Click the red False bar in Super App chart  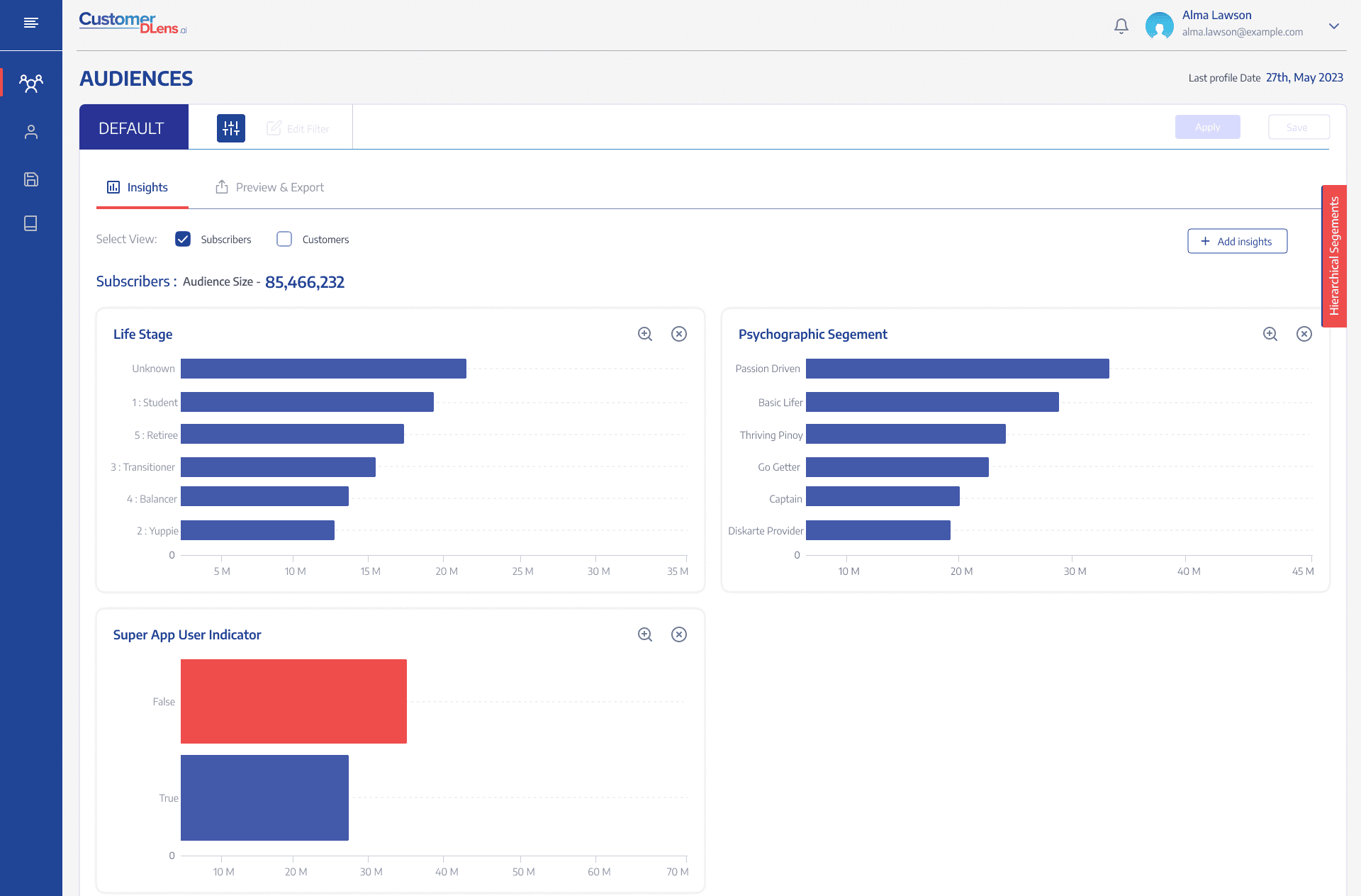pos(293,701)
